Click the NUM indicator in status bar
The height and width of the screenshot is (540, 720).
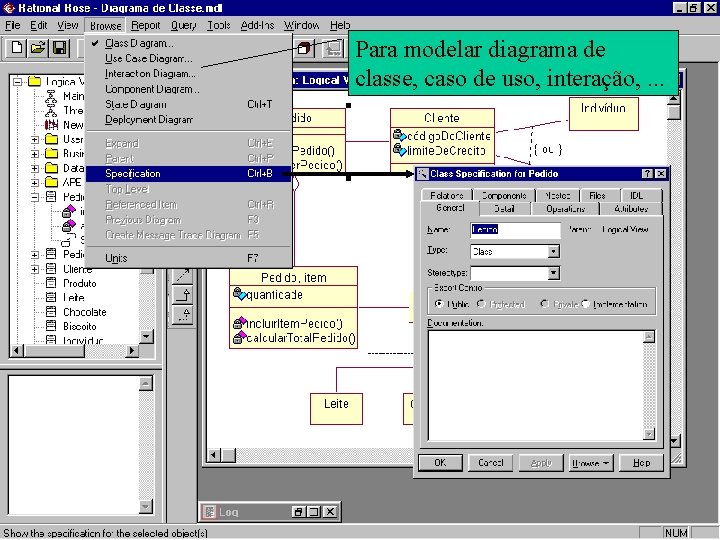pos(676,533)
